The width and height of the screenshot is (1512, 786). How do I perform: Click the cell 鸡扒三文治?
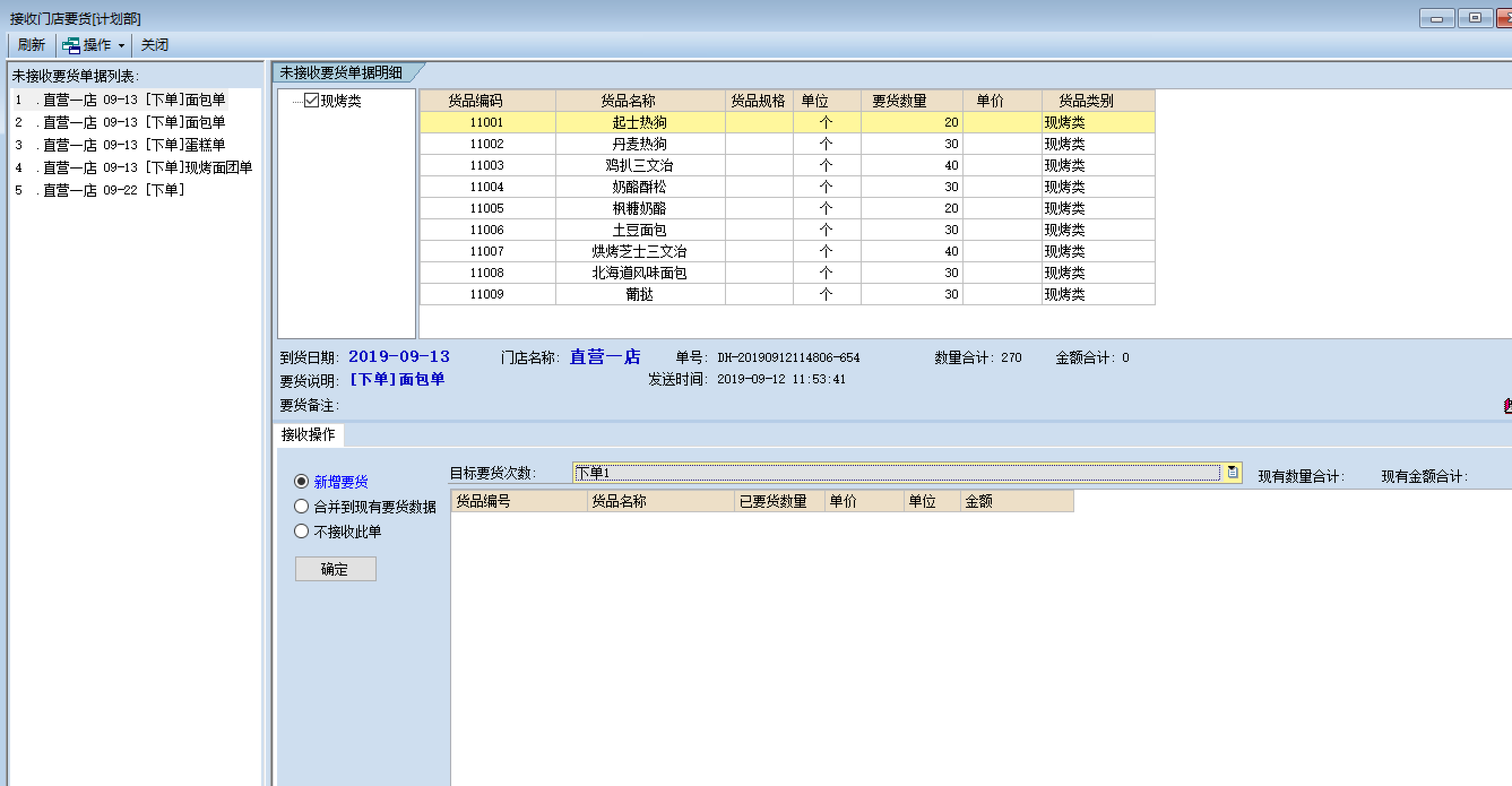(x=640, y=165)
